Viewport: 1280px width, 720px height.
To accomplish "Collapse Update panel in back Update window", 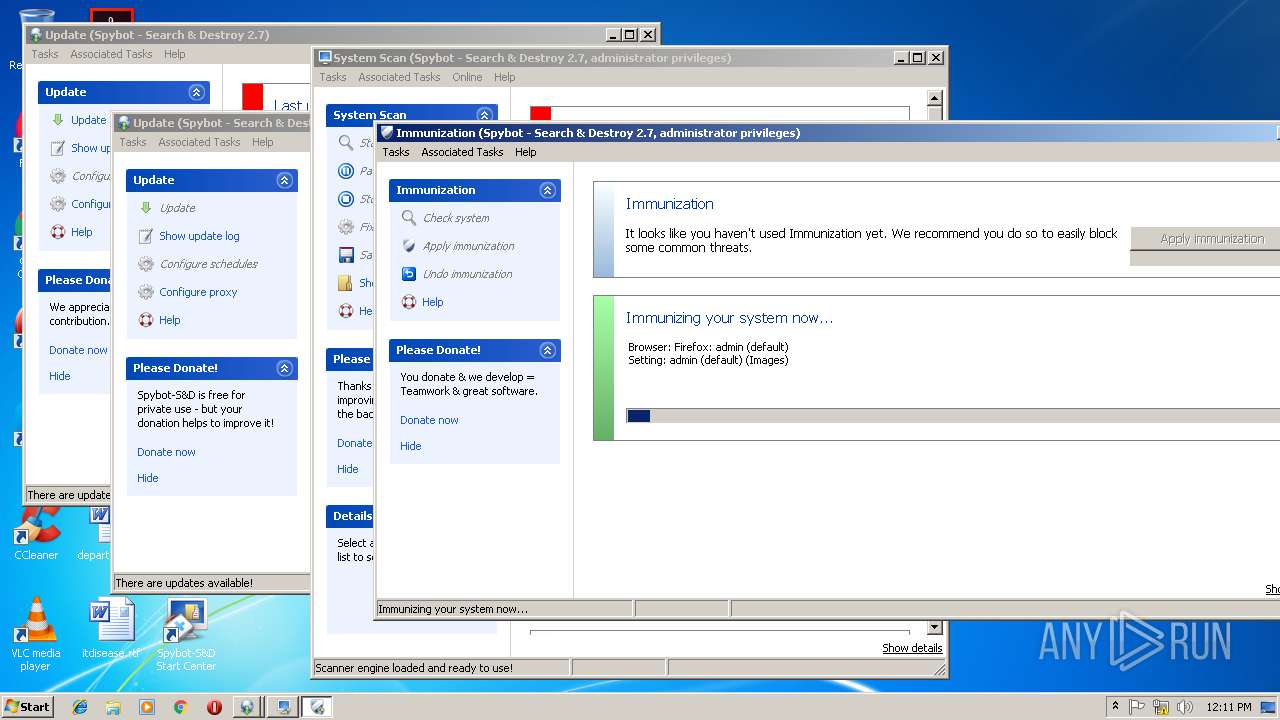I will (x=196, y=92).
